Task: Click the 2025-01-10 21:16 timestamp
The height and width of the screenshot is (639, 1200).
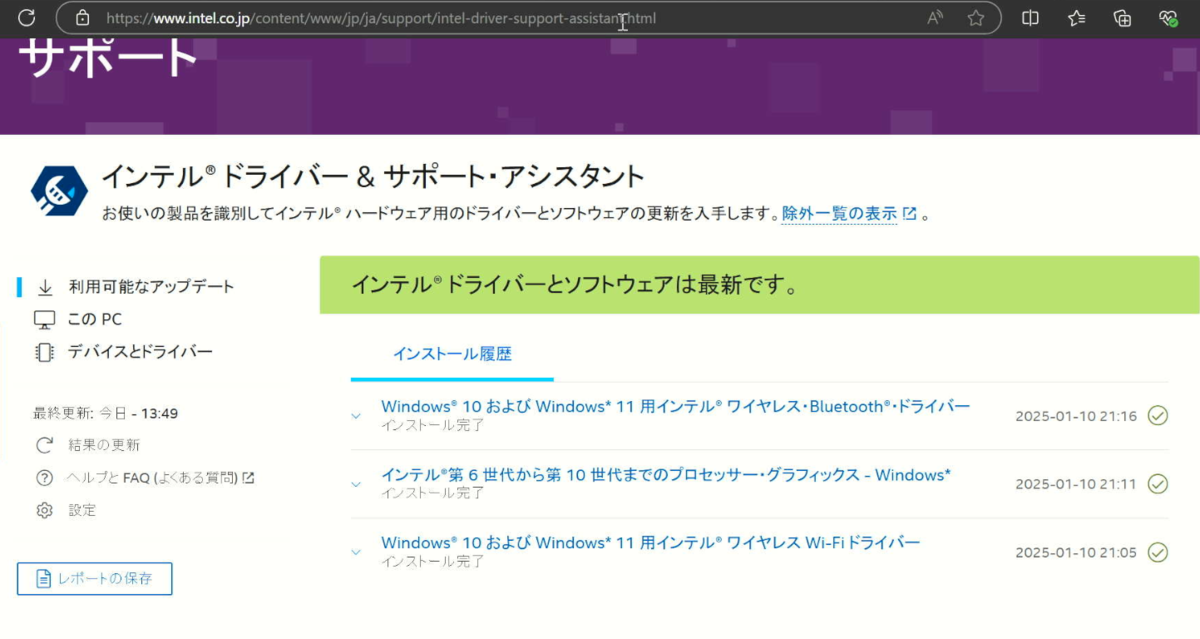Action: [x=1076, y=416]
